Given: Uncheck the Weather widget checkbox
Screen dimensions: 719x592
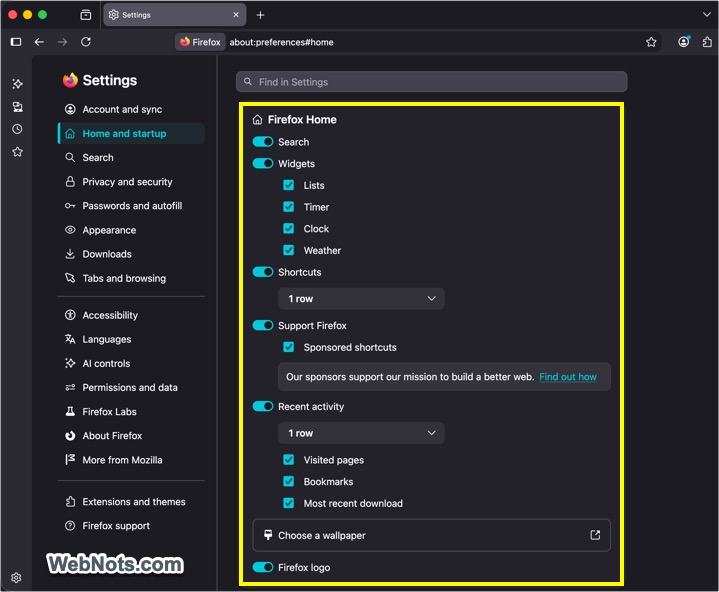Looking at the screenshot, I should point(288,250).
